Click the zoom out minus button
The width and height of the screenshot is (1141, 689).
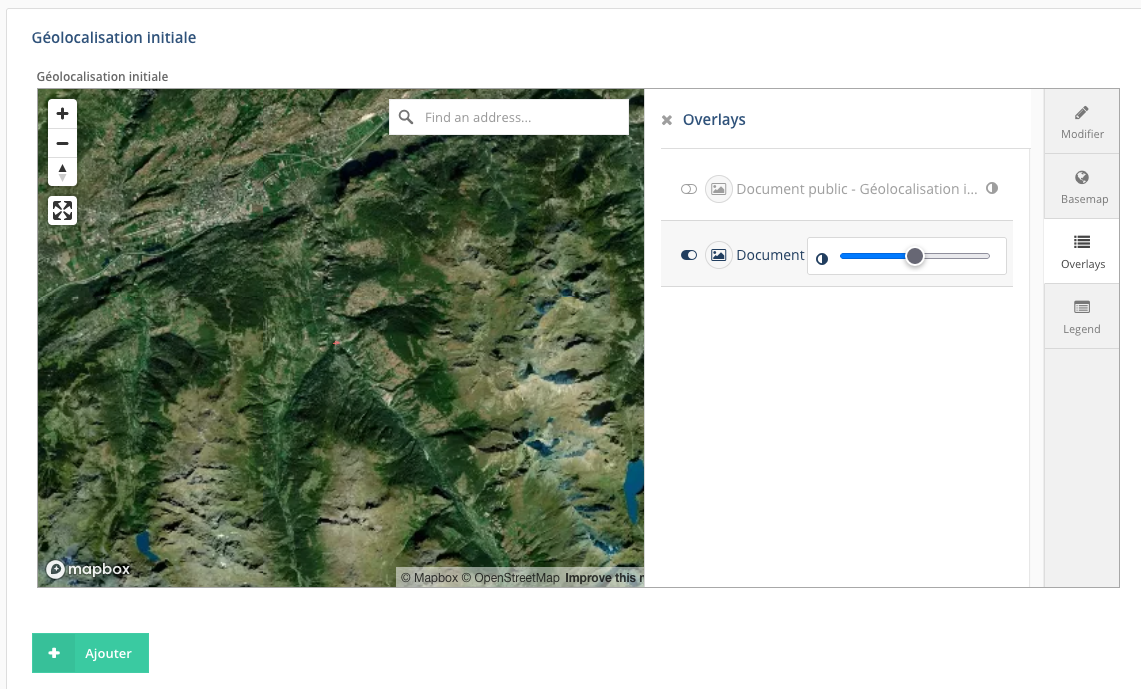tap(62, 143)
